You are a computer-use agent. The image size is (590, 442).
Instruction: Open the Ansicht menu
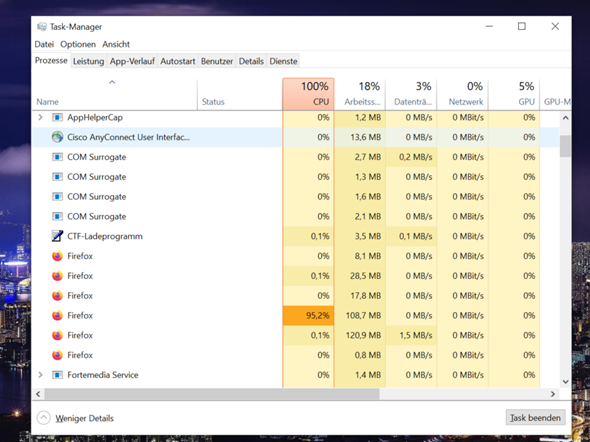[116, 44]
